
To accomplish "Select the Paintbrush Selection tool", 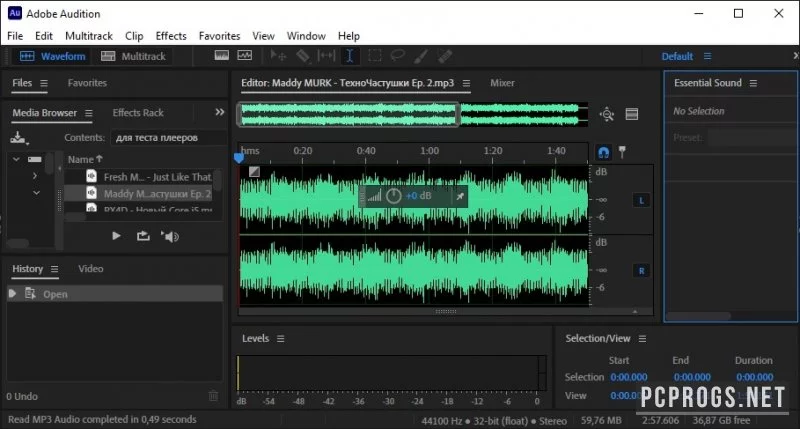I will click(x=420, y=56).
